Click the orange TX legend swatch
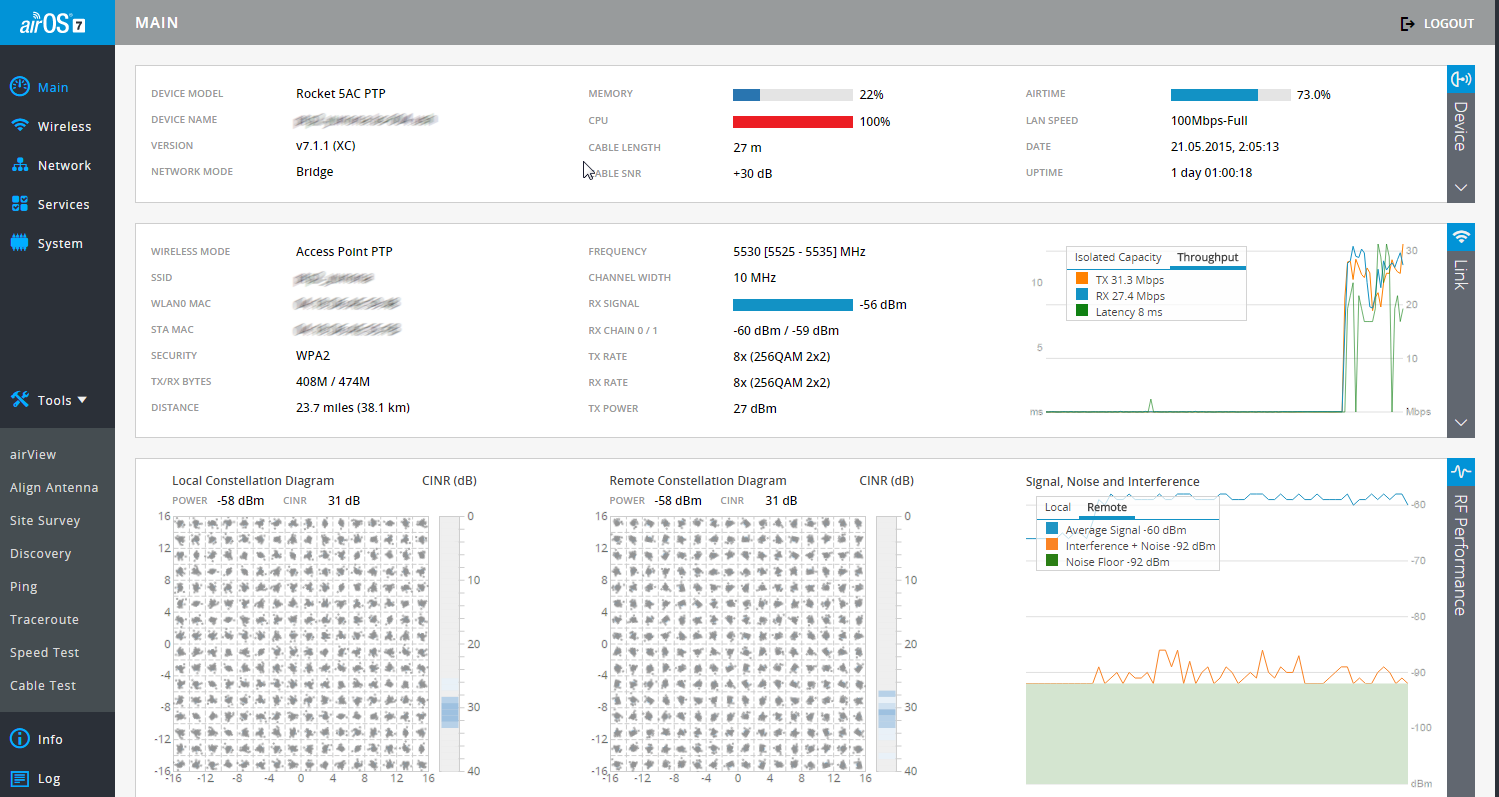Image resolution: width=1499 pixels, height=797 pixels. coord(1081,279)
